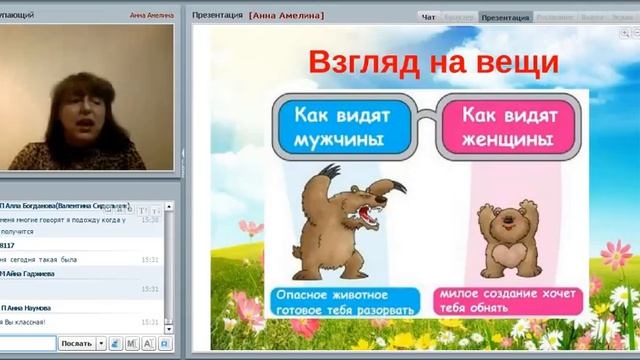This screenshot has width=640, height=360.
Task: Decrease chat text size with smaller T icon
Action: (156, 211)
